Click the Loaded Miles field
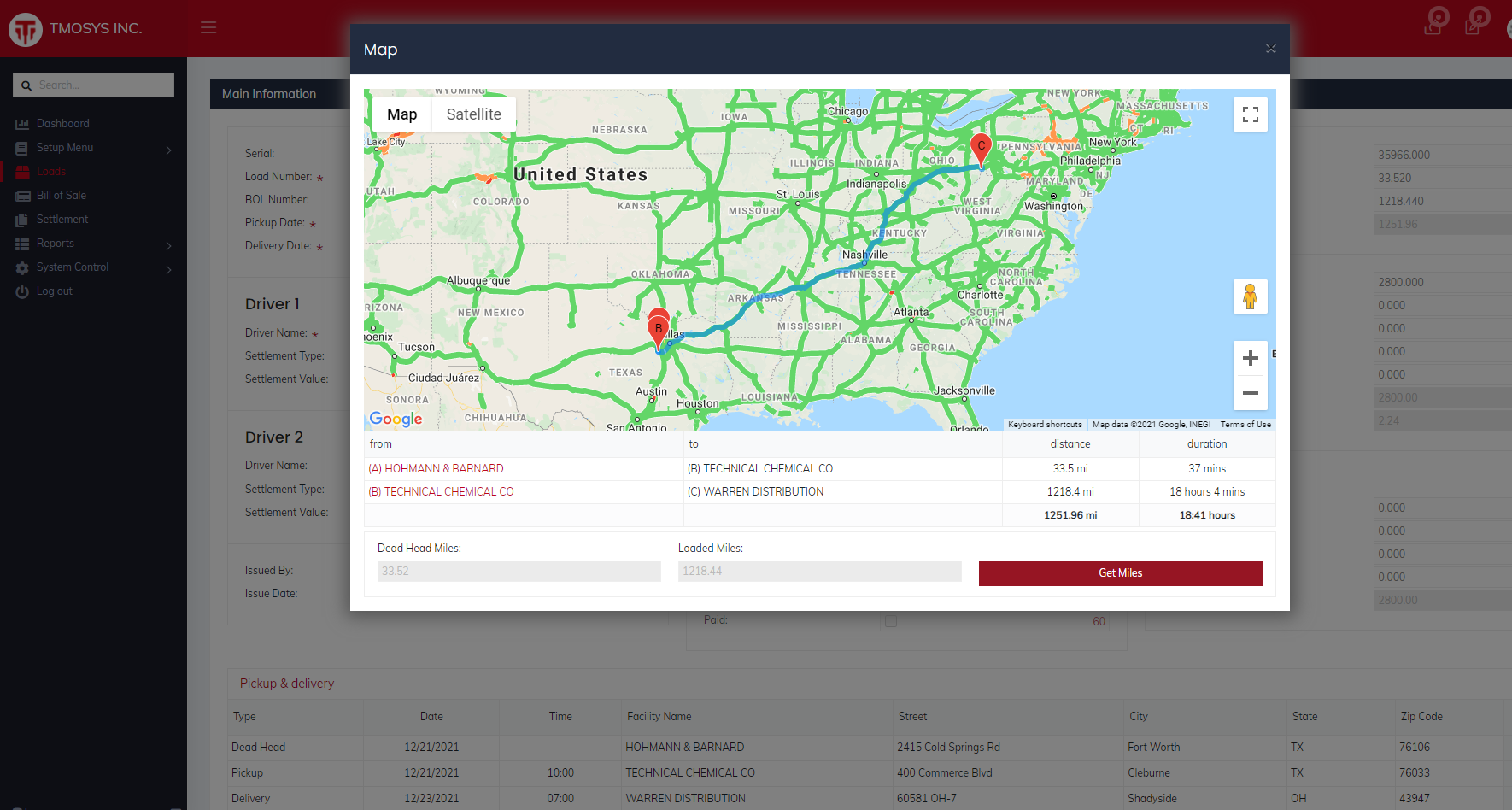 [820, 571]
